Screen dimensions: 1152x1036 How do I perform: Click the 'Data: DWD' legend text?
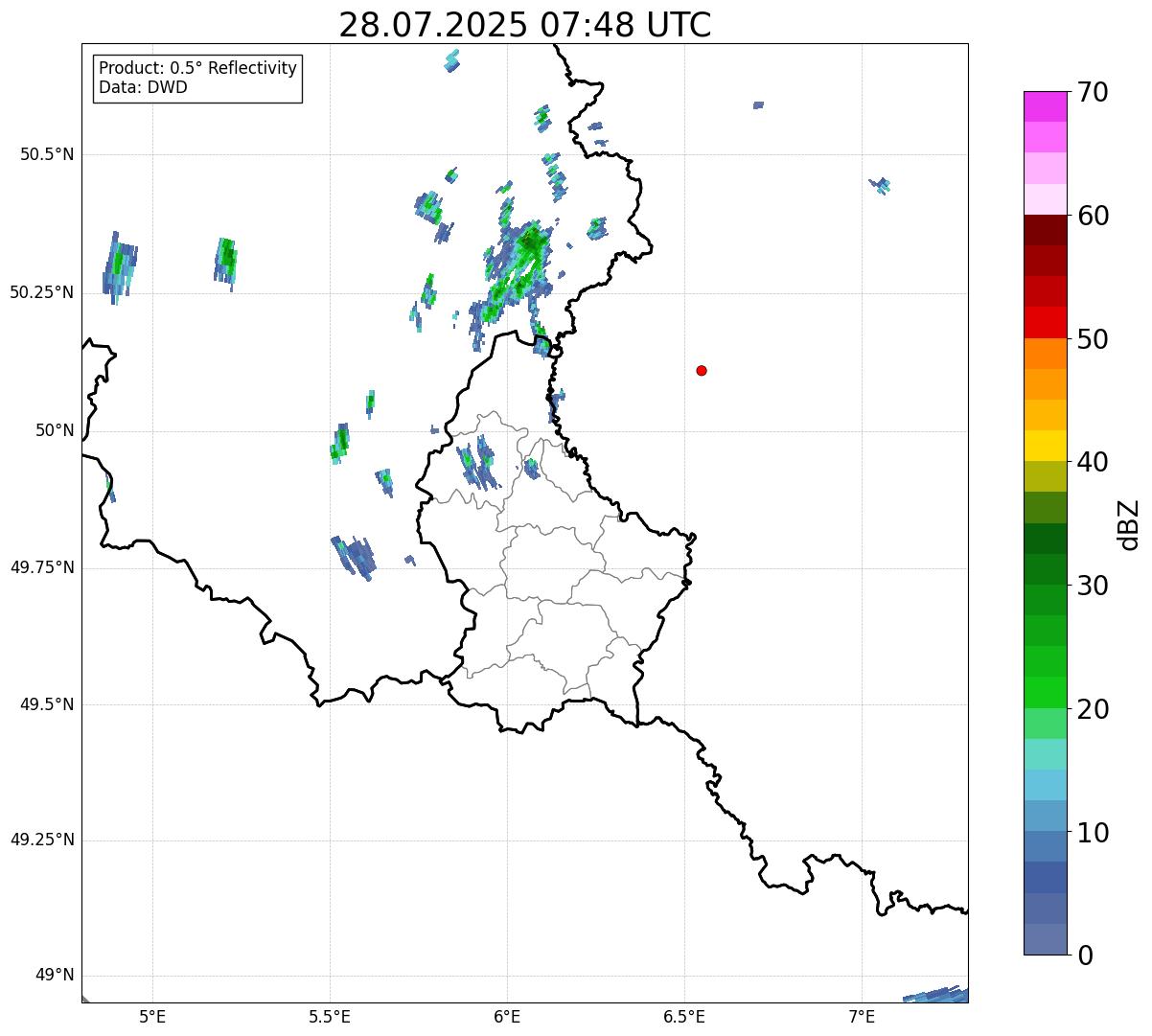(x=143, y=87)
